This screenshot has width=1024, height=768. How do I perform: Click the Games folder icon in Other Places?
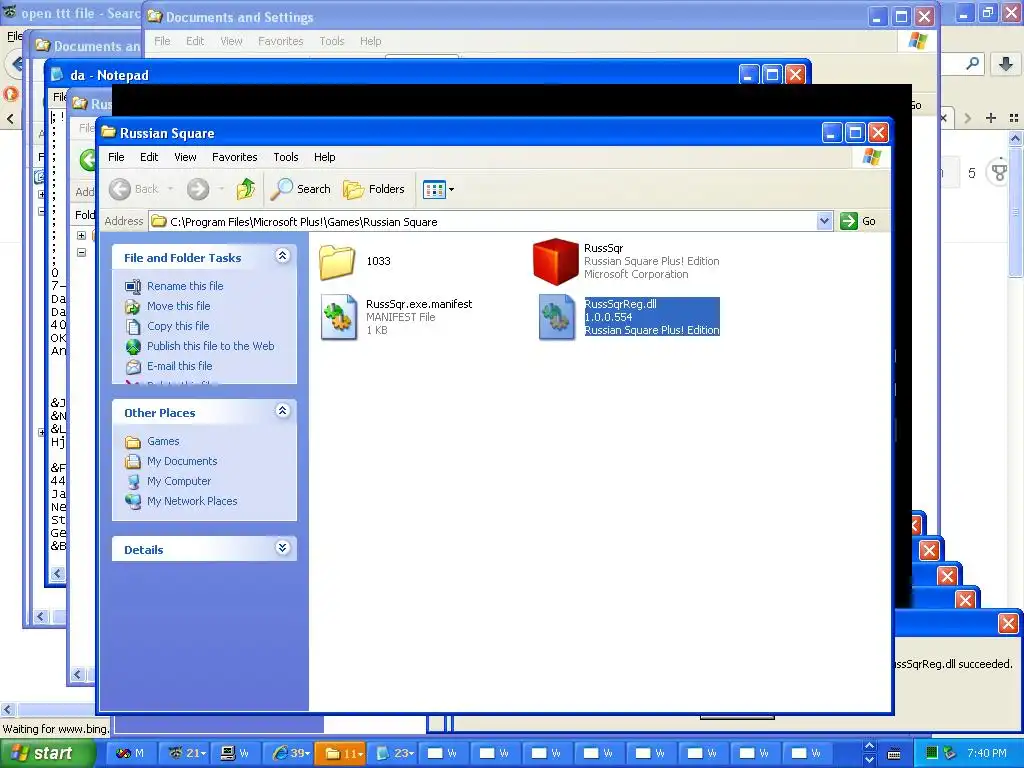tap(133, 442)
